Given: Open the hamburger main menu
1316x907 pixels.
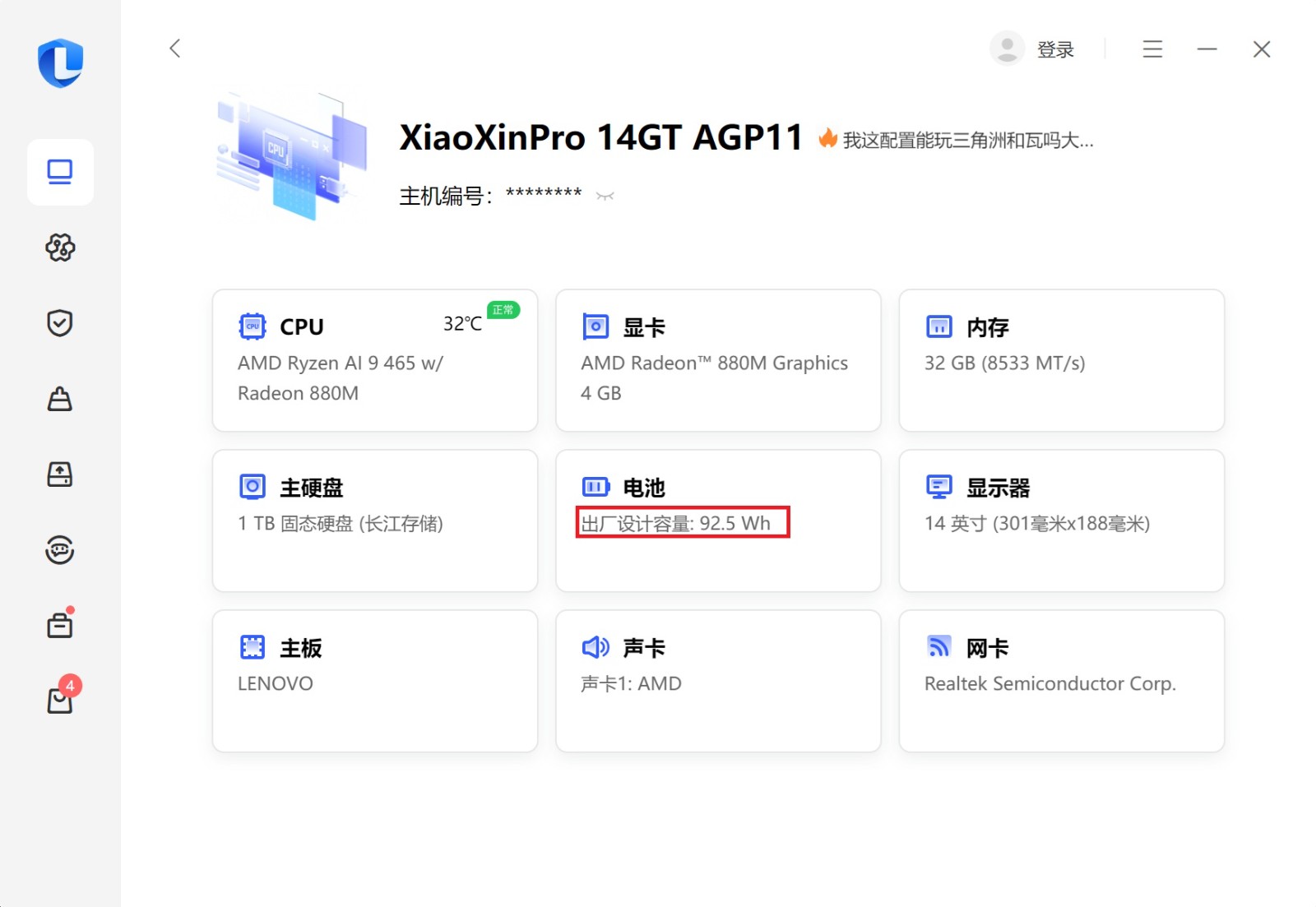Looking at the screenshot, I should click(x=1152, y=49).
